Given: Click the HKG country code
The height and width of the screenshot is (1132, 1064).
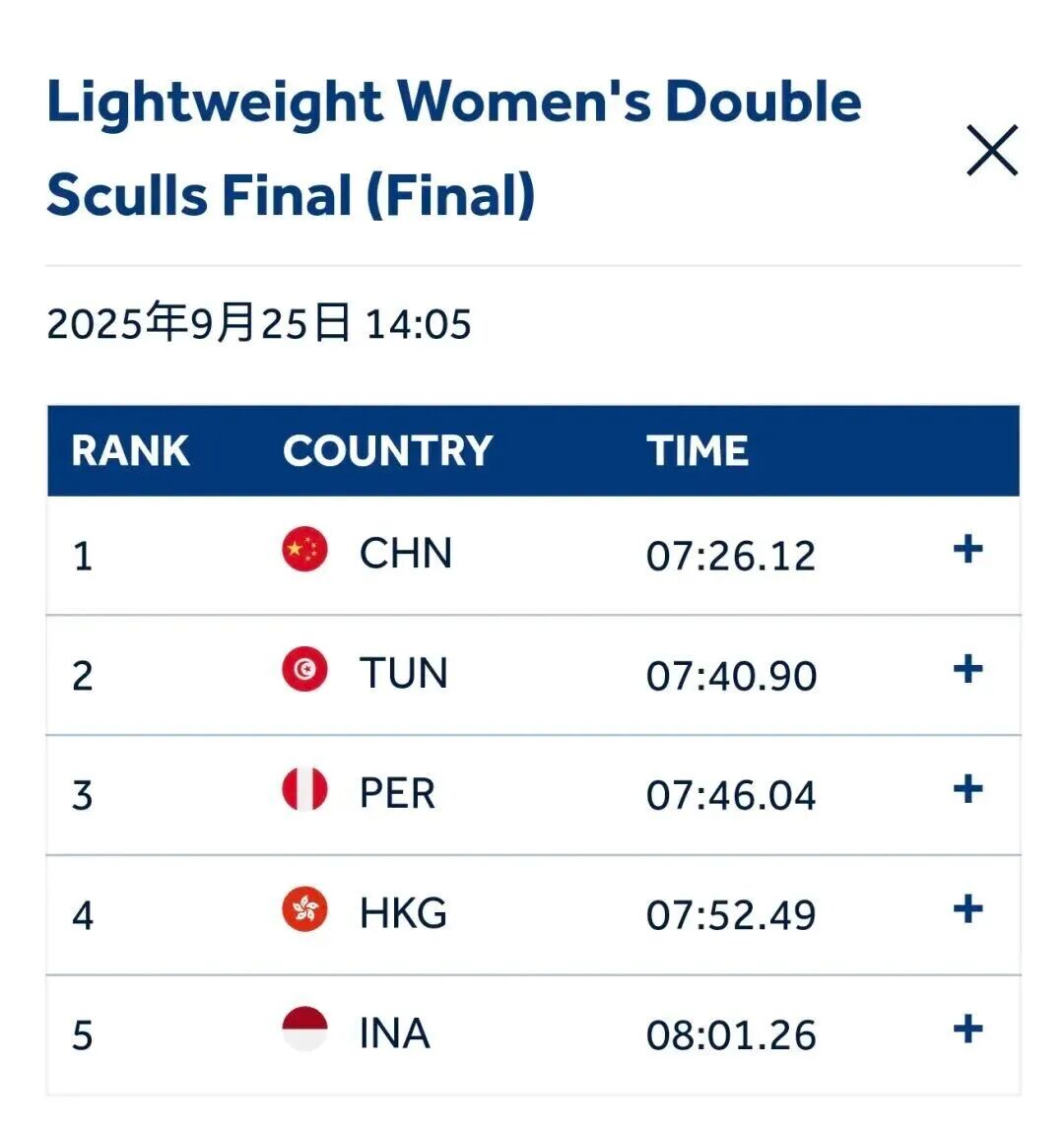Looking at the screenshot, I should (x=404, y=913).
